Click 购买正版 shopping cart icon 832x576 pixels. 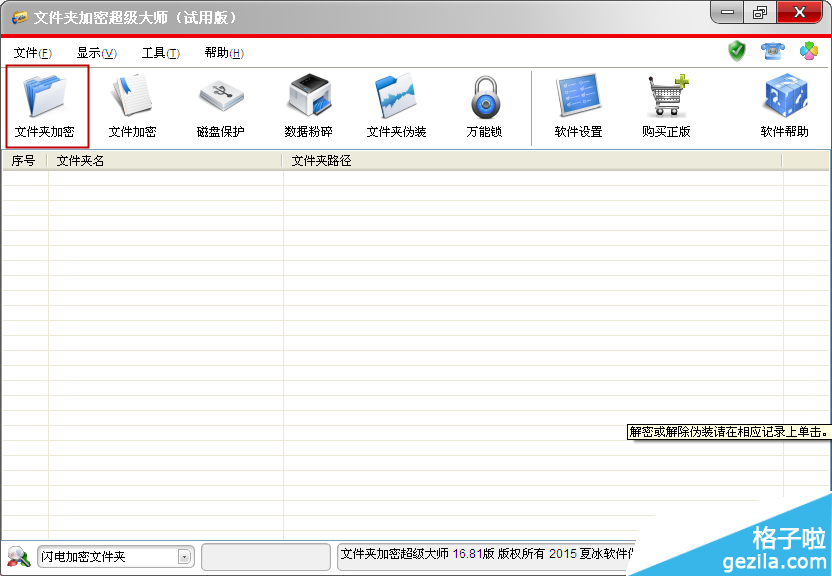click(666, 106)
